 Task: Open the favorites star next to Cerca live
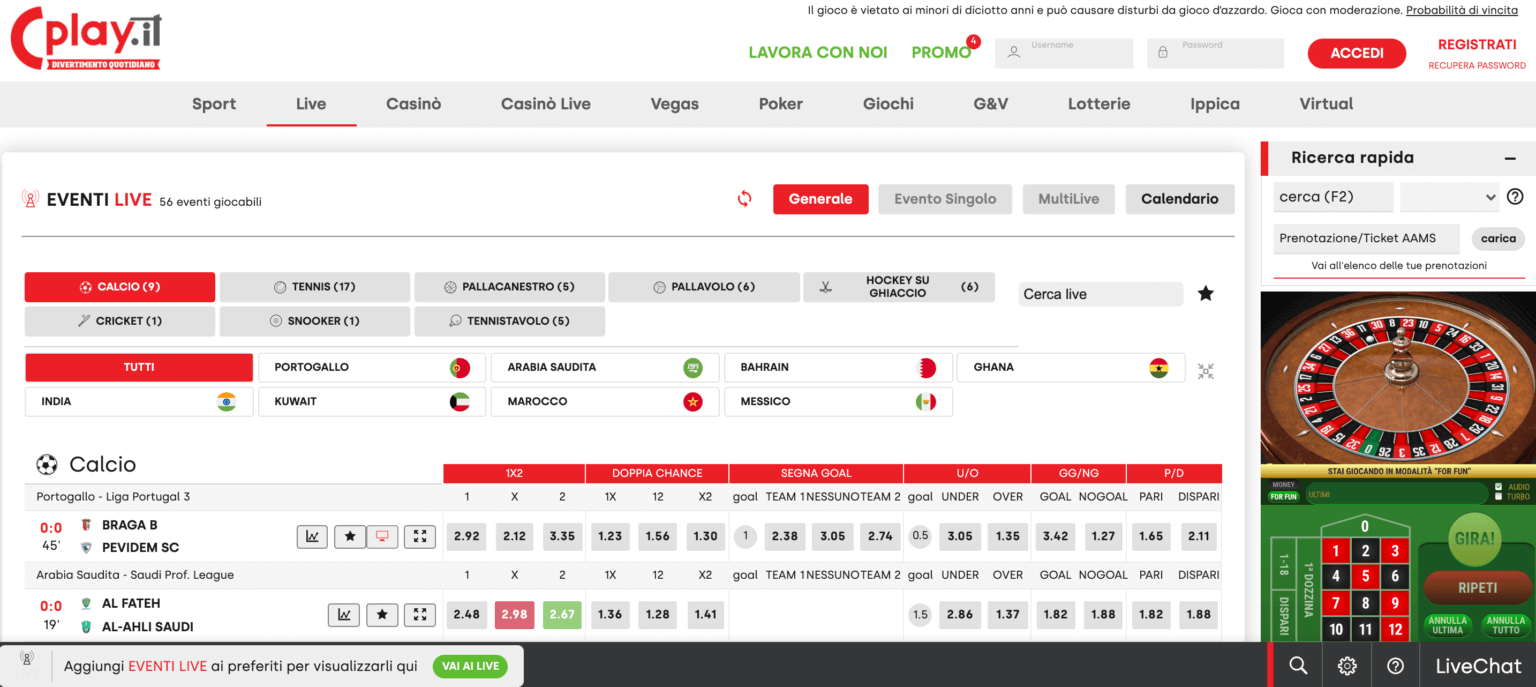tap(1206, 293)
